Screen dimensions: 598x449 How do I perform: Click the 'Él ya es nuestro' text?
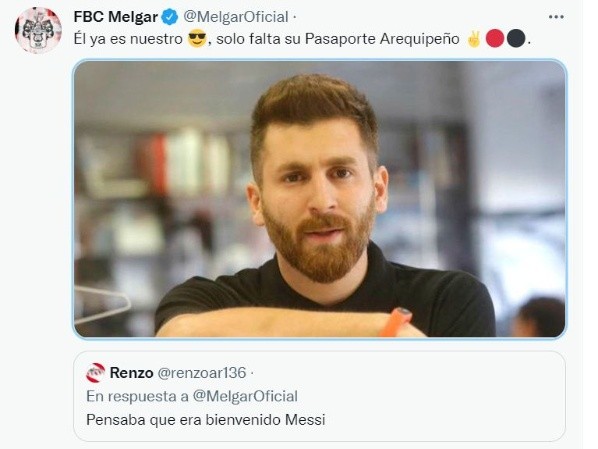[x=128, y=39]
